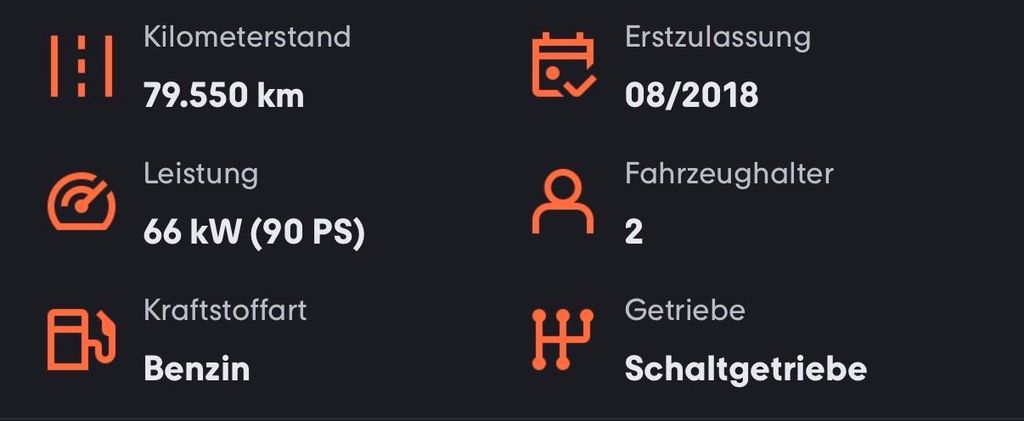Select the Getriebe label
Screen dimensions: 1024x421
[x=685, y=310]
